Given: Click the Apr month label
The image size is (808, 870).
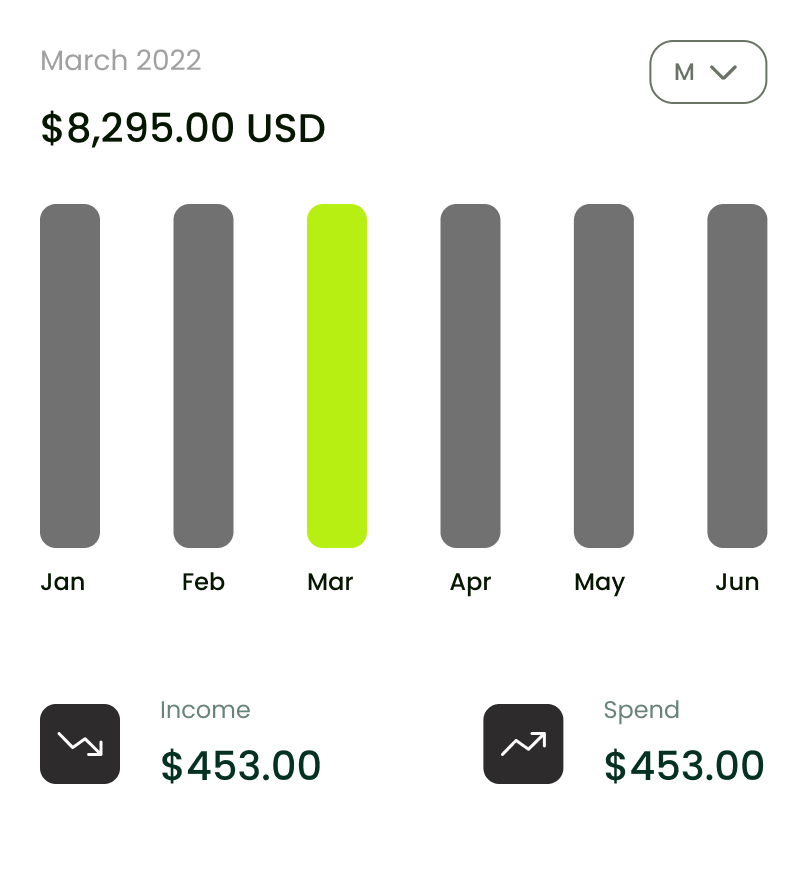Looking at the screenshot, I should [x=471, y=583].
